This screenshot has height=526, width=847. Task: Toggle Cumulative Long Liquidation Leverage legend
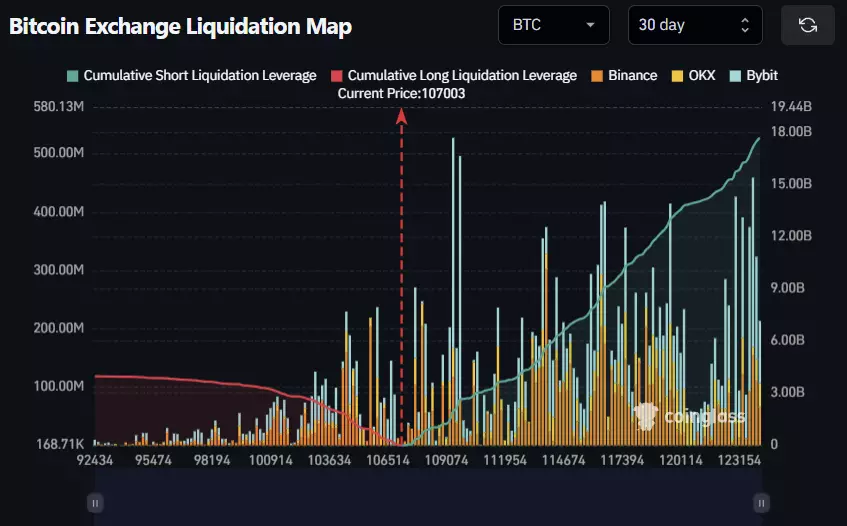tap(461, 75)
